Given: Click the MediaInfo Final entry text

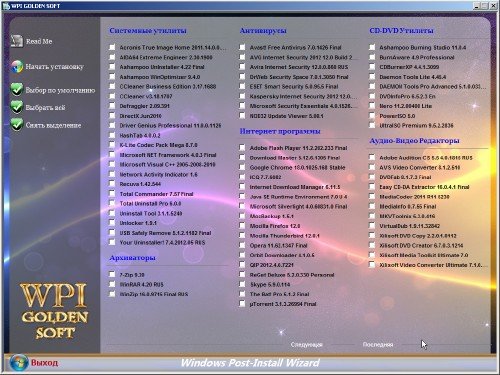Looking at the screenshot, I should point(408,206).
